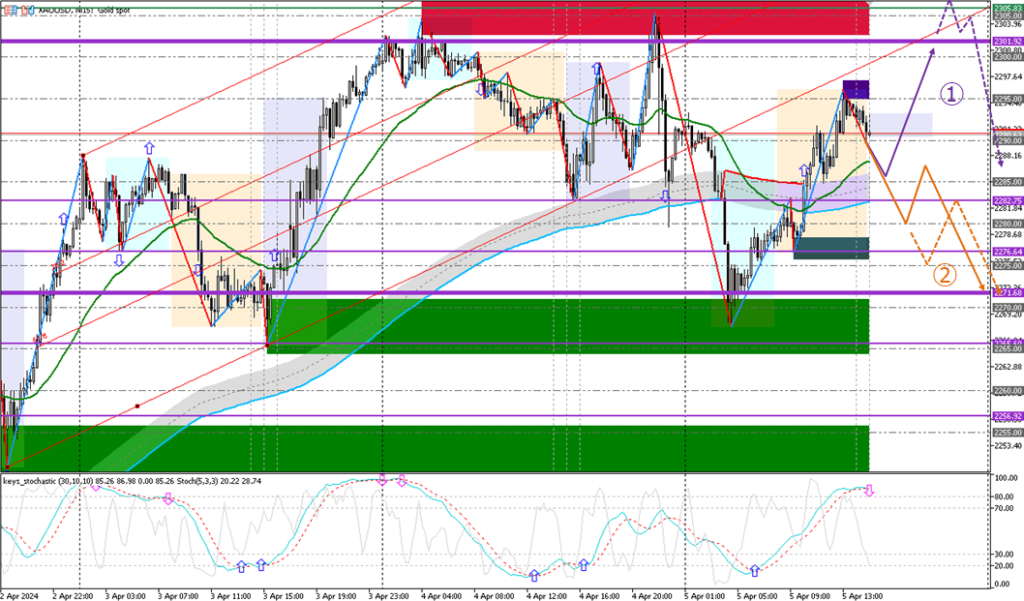
Task: Select the green 2305.83 price label
Action: pos(1006,7)
